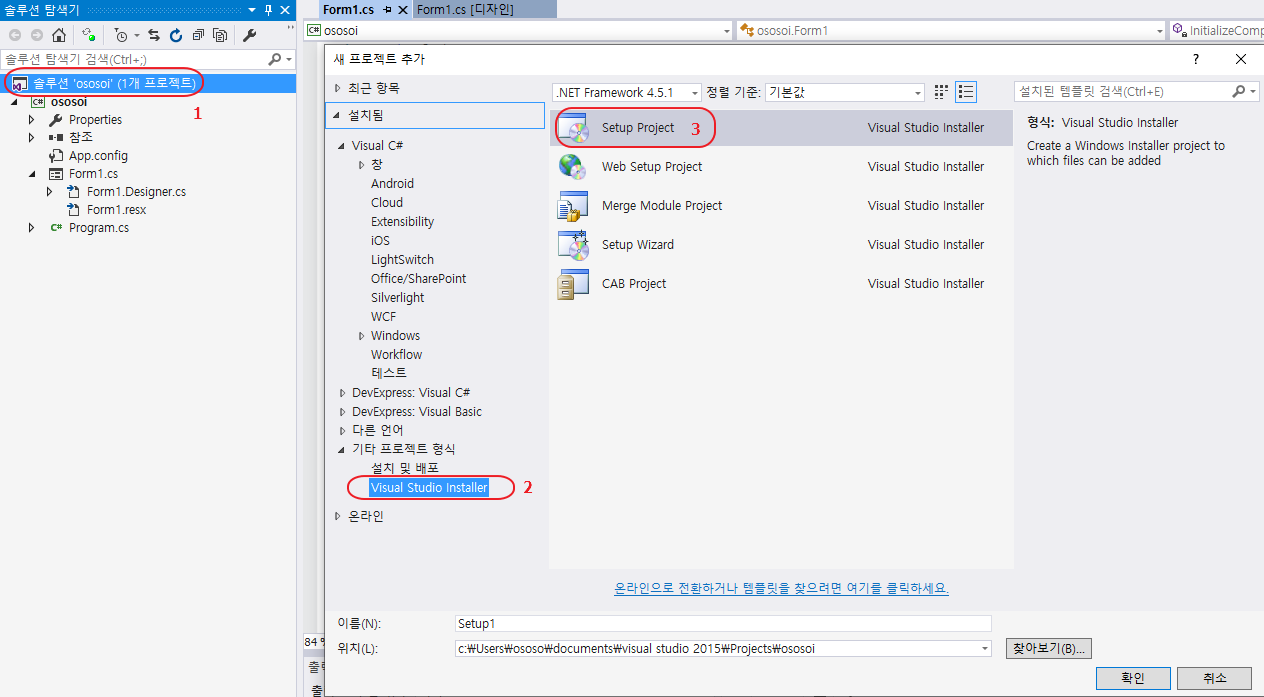The width and height of the screenshot is (1264, 697).
Task: Click the 취소 (Cancel) button
Action: (x=1215, y=678)
